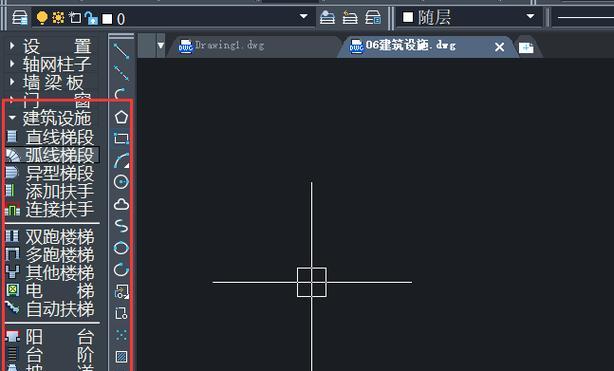
Task: Toggle layer on/off lightbulb icon
Action: coord(42,18)
